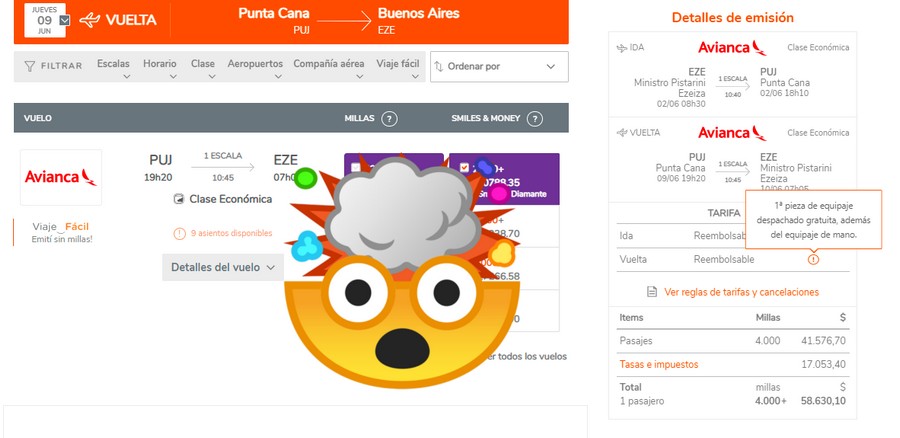This screenshot has height=438, width=900.
Task: Click the Punta Cana PUJ header text
Action: click(x=273, y=21)
